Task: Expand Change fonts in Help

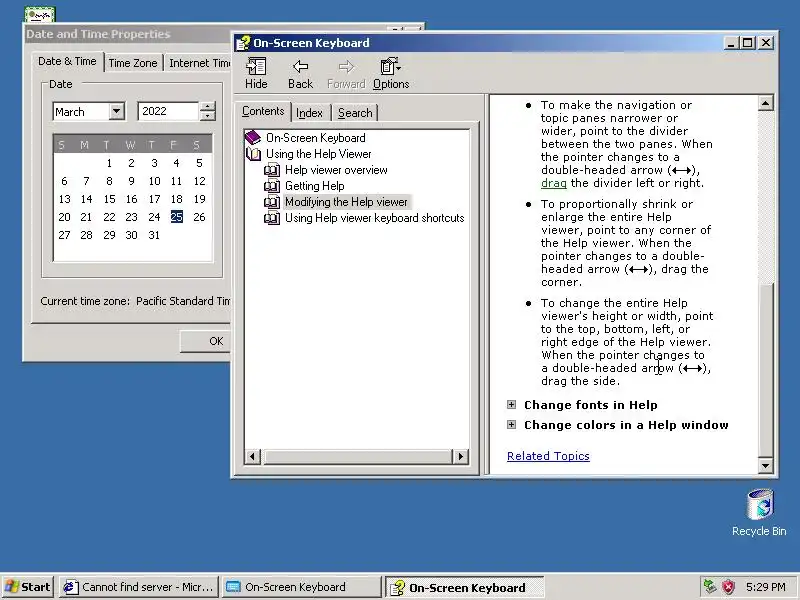Action: pyautogui.click(x=511, y=405)
